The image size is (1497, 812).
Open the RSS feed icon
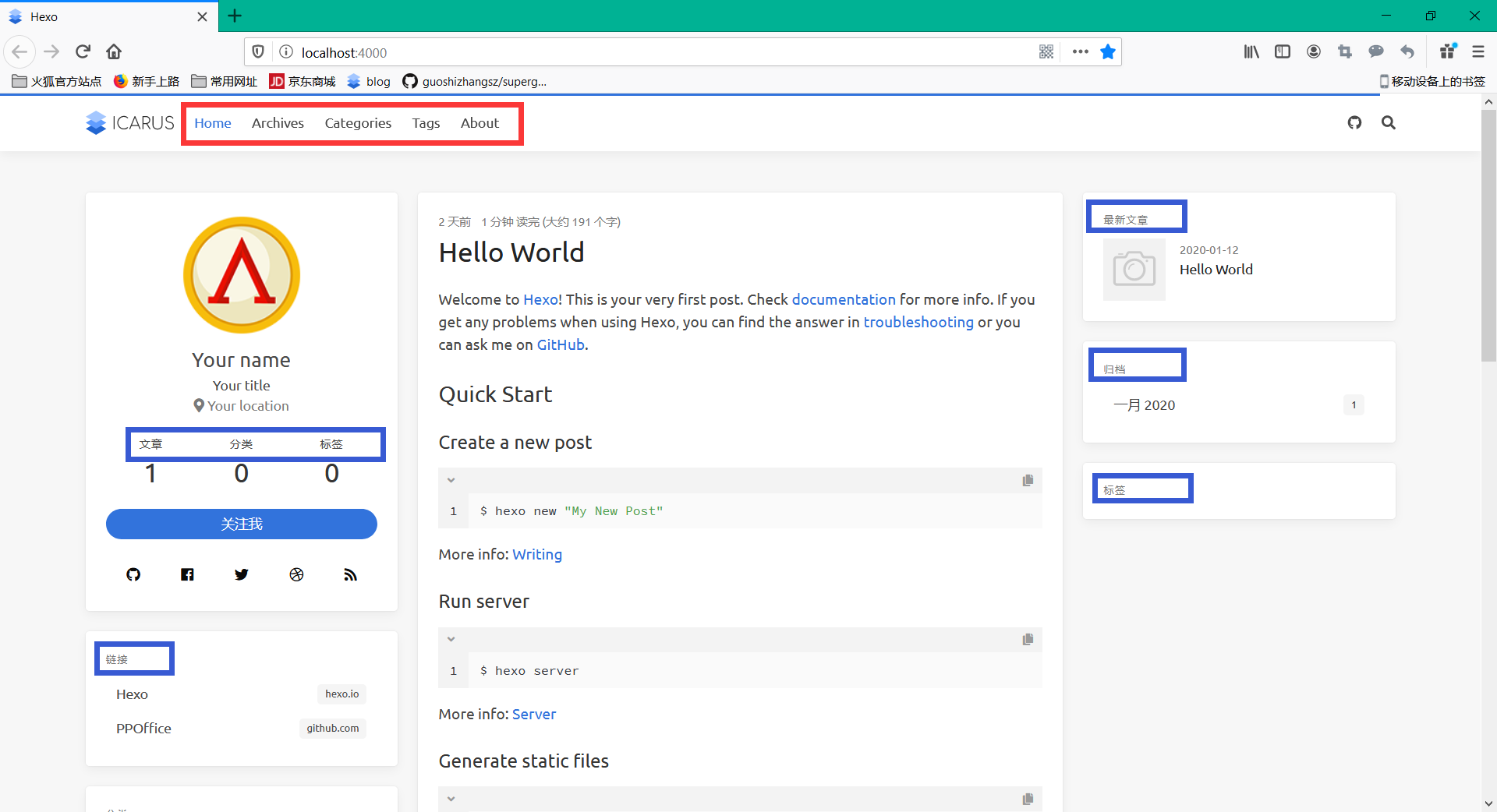(350, 574)
